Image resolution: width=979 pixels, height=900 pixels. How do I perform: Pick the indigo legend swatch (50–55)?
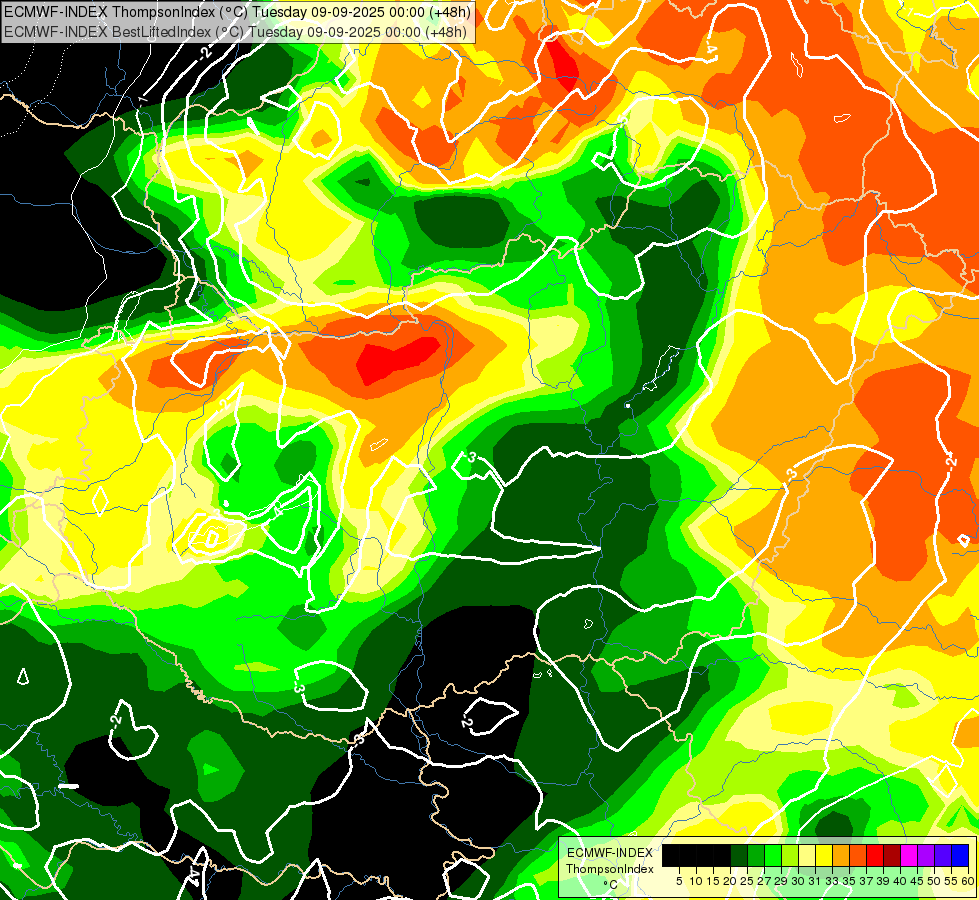click(x=943, y=856)
